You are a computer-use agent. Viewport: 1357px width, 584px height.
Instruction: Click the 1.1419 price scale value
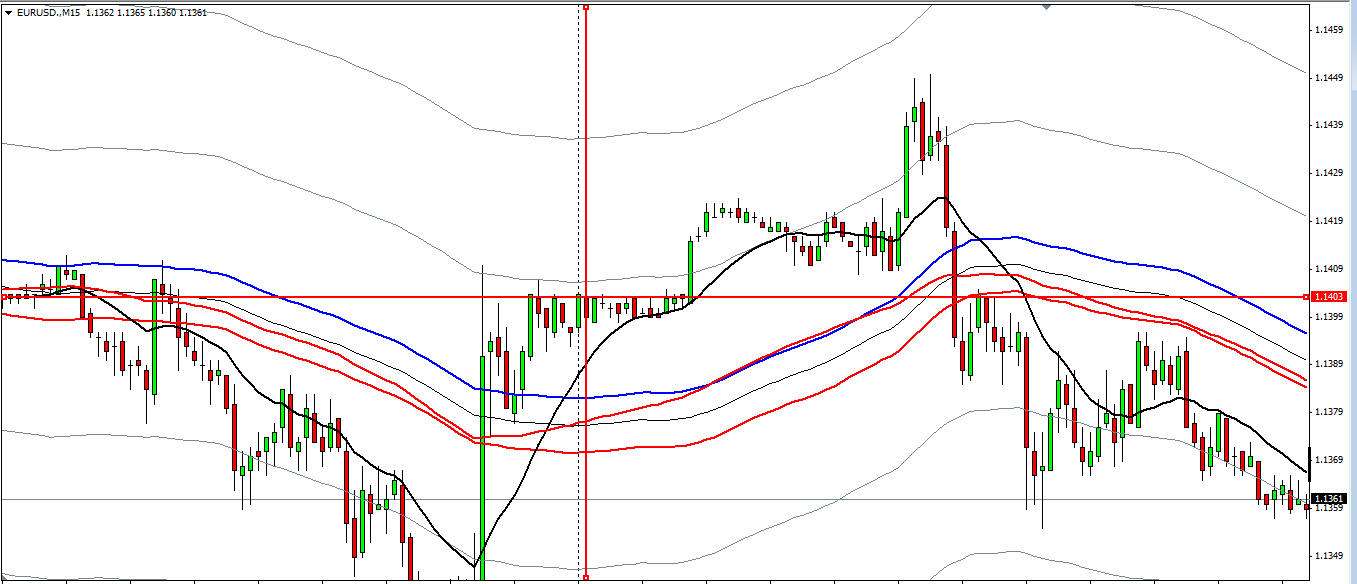point(1331,221)
